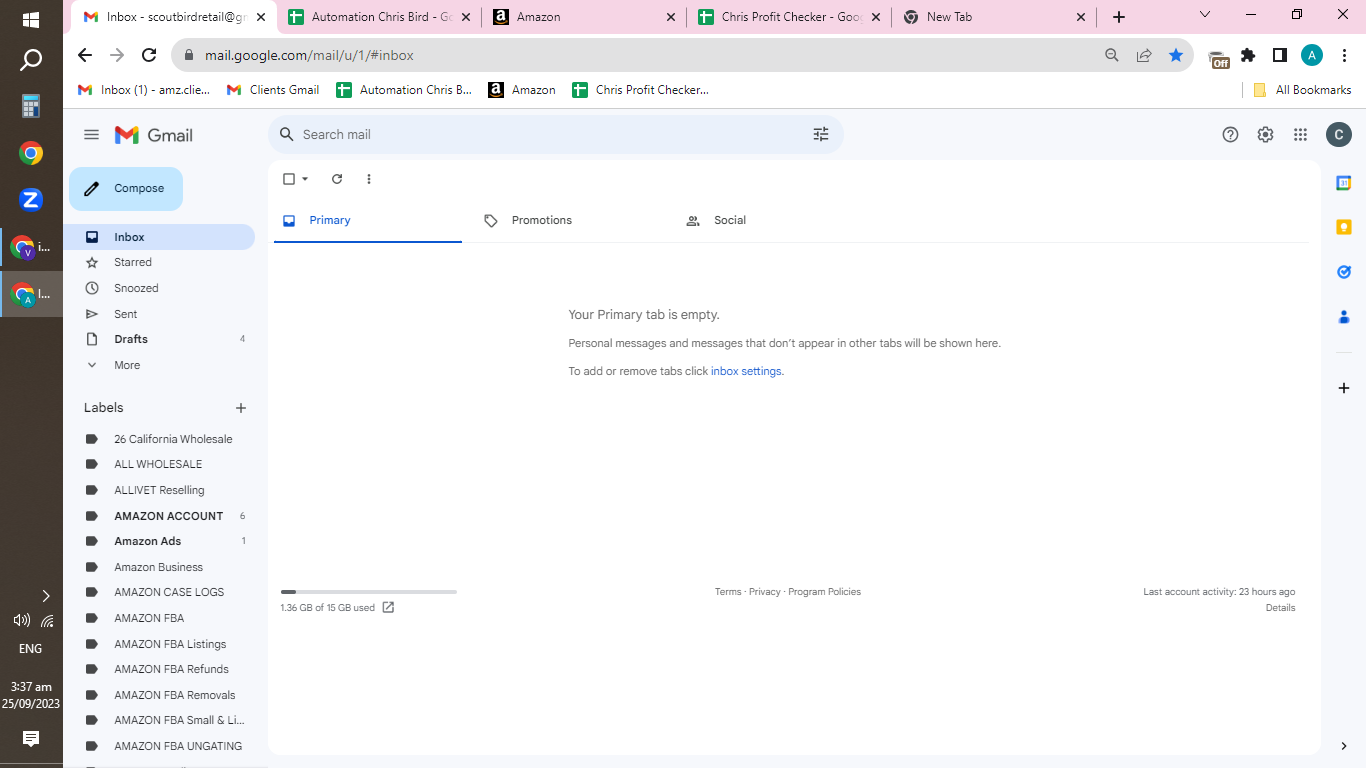
Task: Switch to Chris Profit Checker browser tab
Action: 789,17
